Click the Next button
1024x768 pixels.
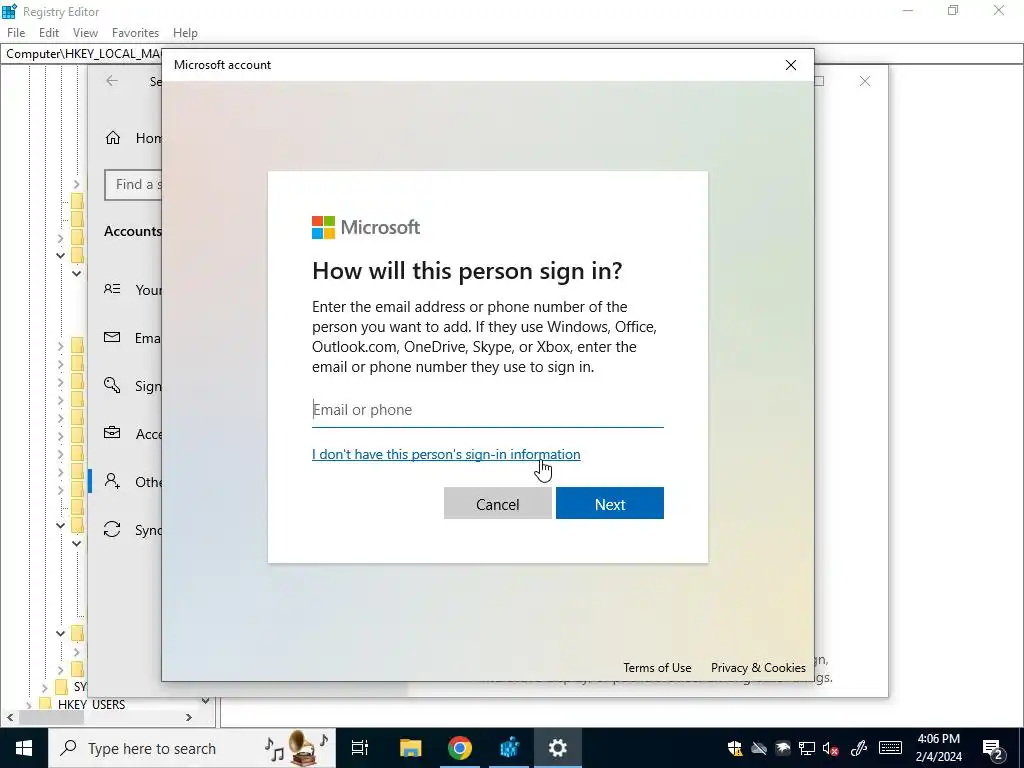point(609,504)
